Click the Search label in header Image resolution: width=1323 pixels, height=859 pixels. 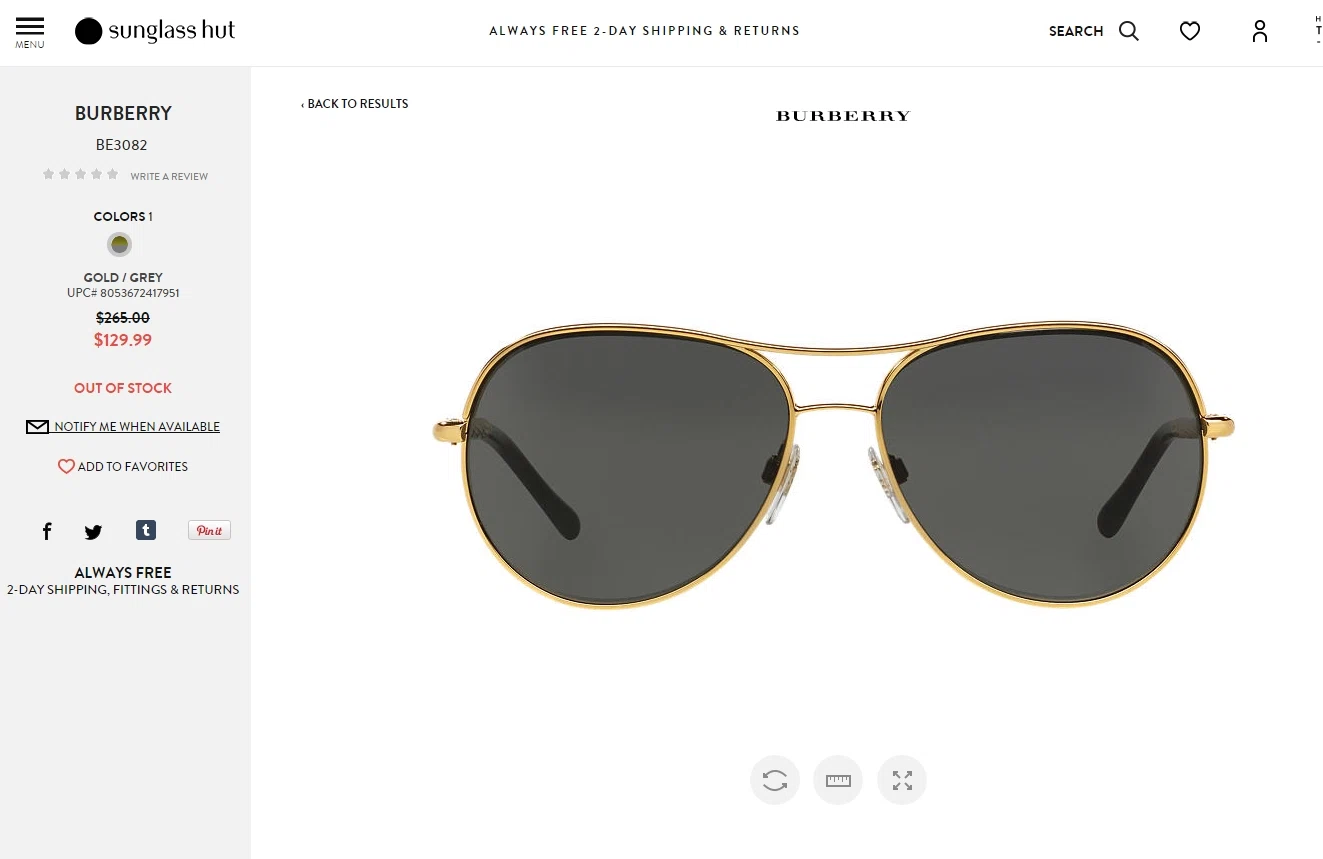click(1076, 31)
